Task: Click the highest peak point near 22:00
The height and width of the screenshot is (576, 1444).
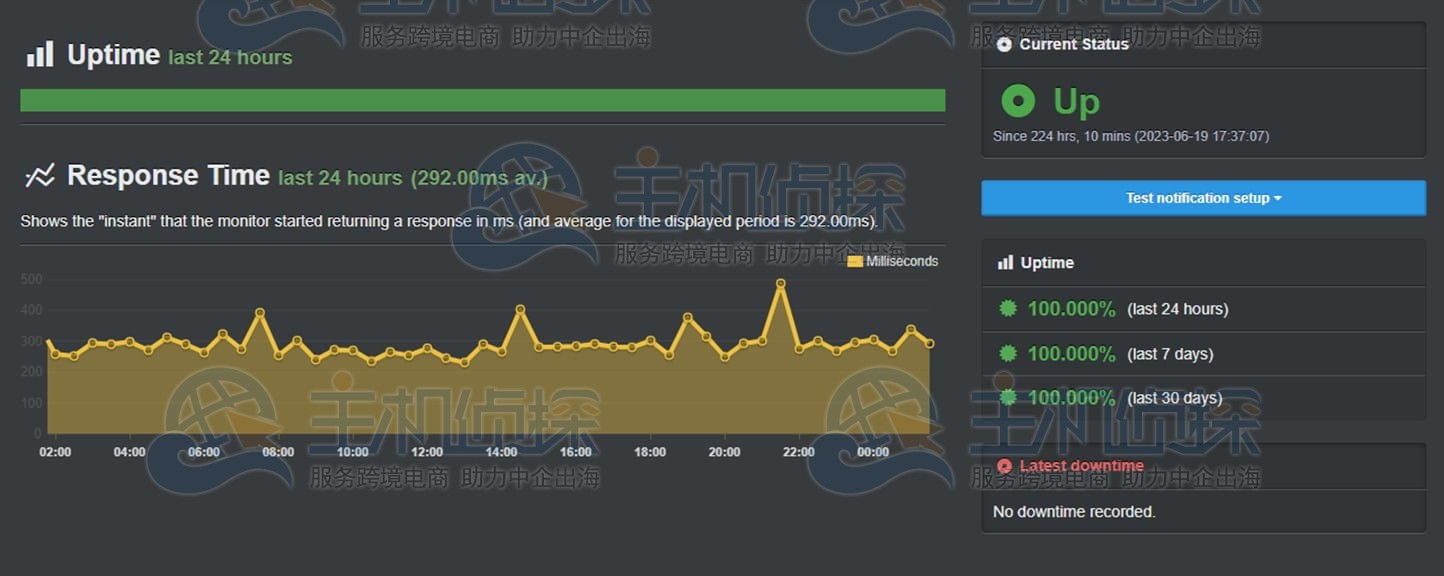Action: click(x=780, y=284)
